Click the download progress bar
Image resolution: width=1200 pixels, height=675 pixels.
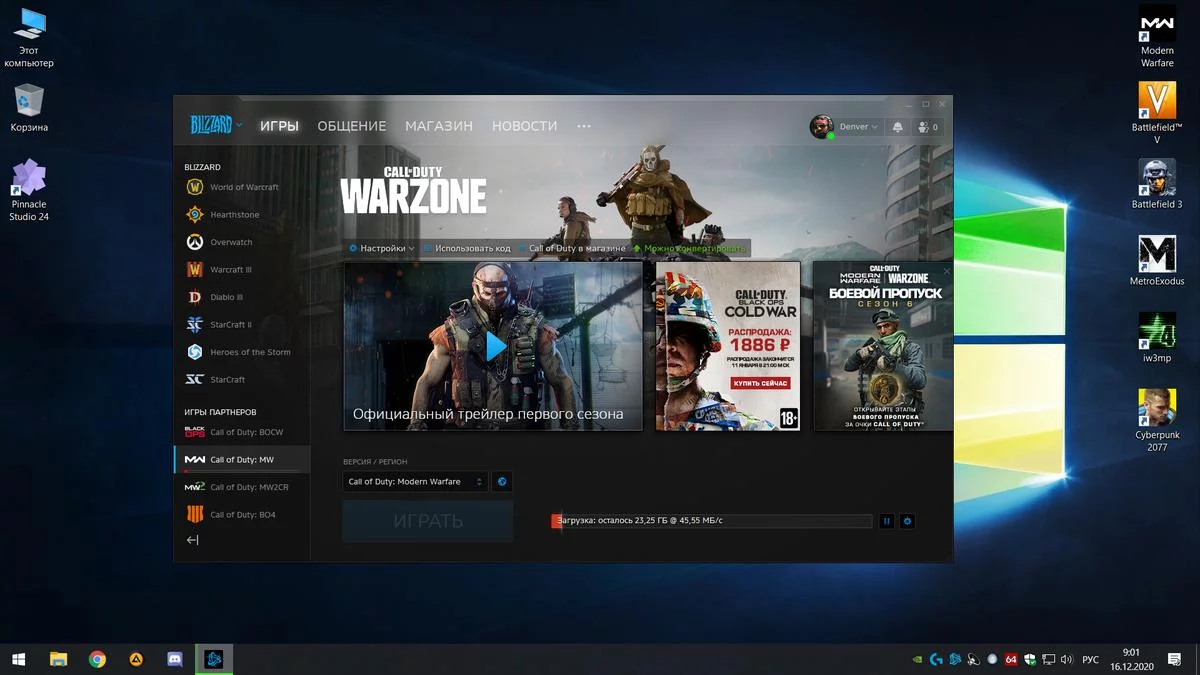pos(712,521)
